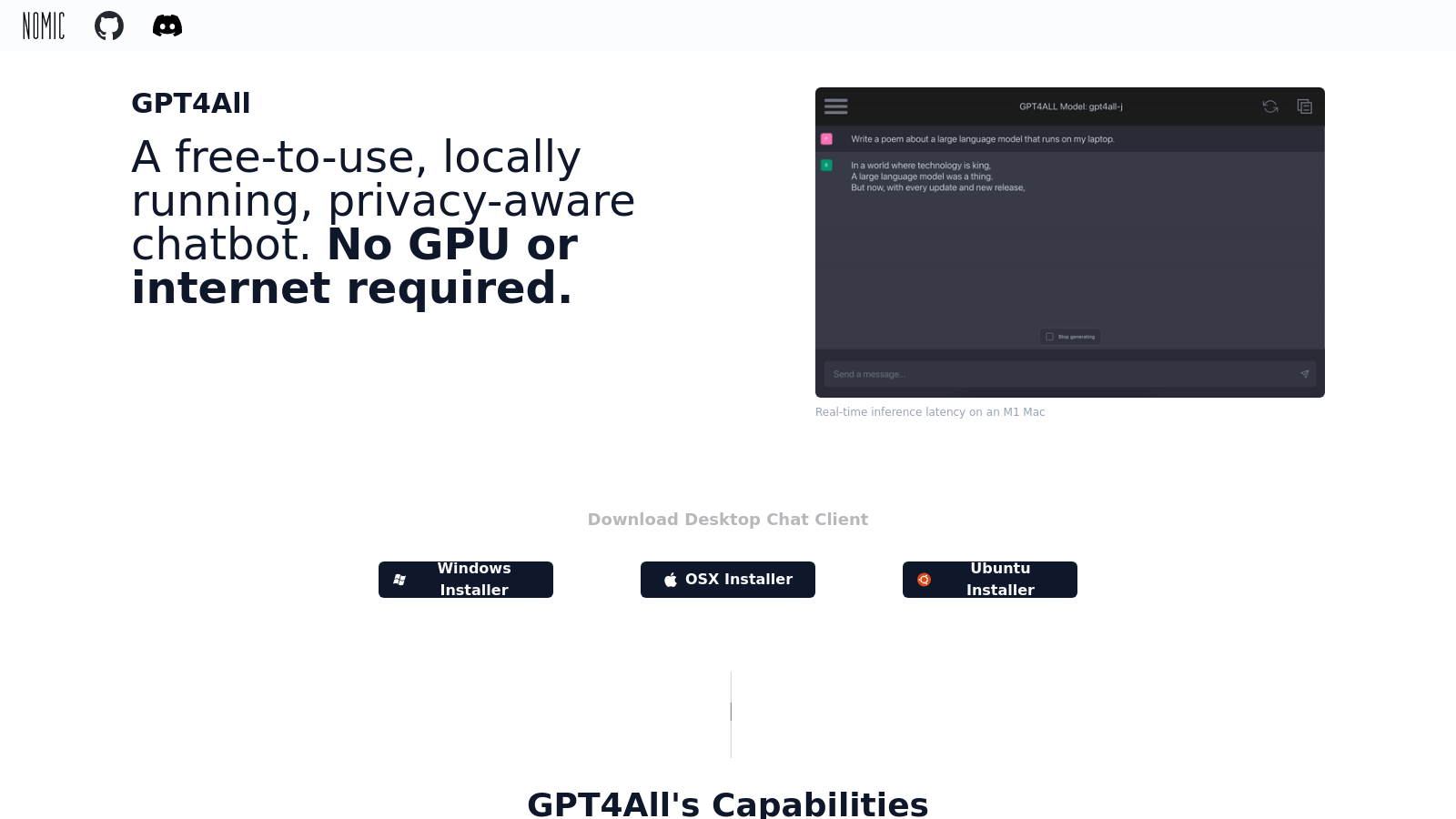Click the green bot avatar icon
This screenshot has width=1456, height=819.
[x=826, y=166]
